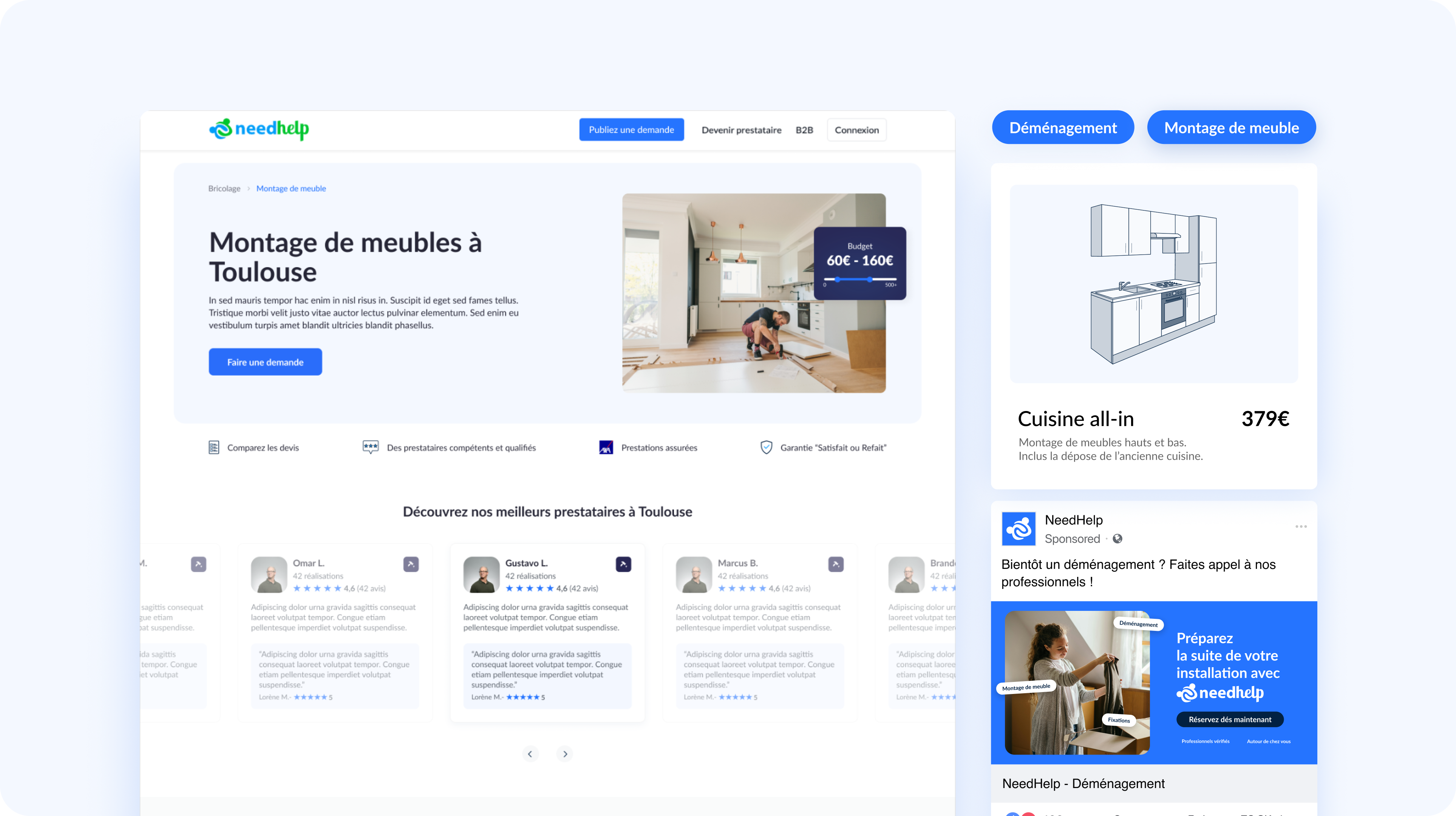The image size is (1456, 816).
Task: Click the Faire une demande button
Action: click(x=265, y=362)
